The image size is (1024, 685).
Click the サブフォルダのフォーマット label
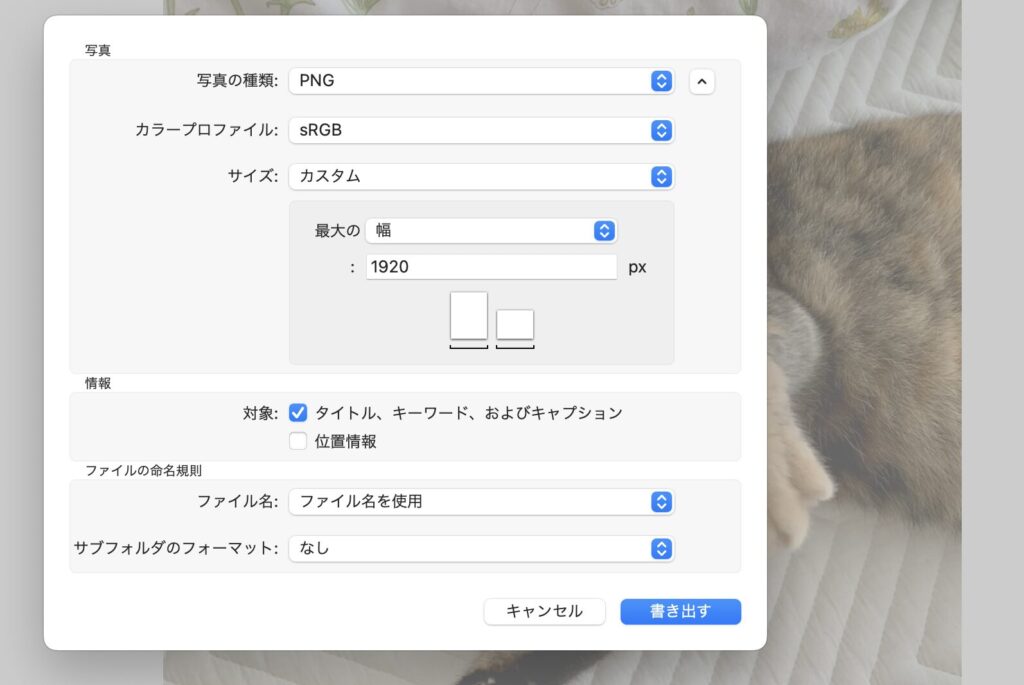[176, 548]
